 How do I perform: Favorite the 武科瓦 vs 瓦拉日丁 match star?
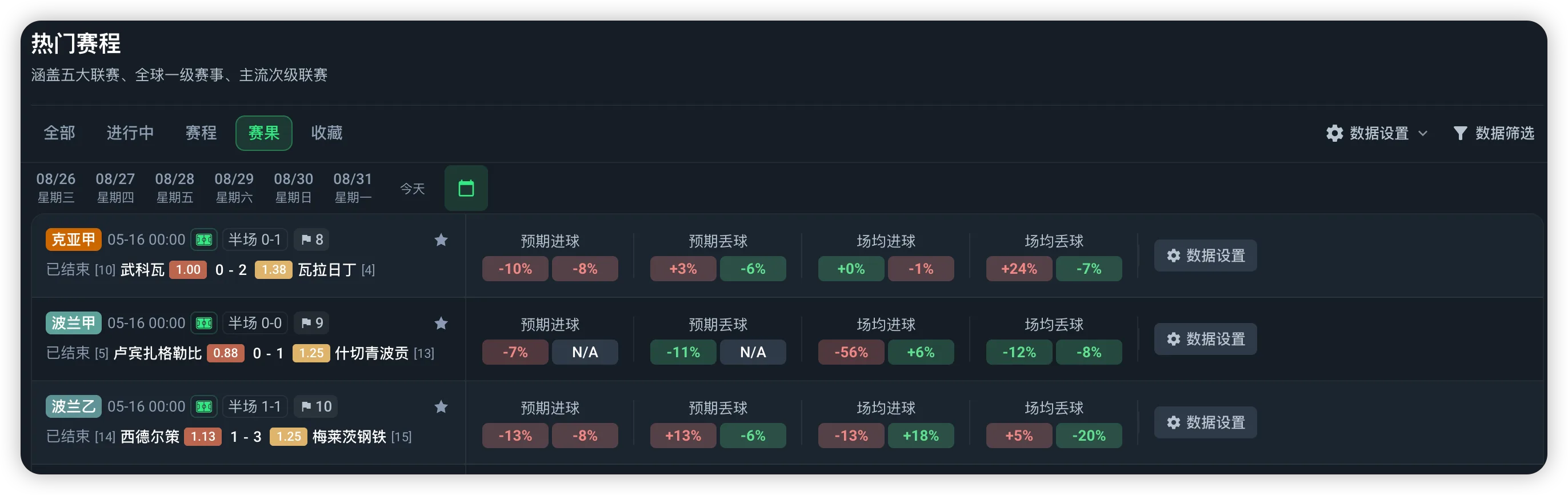coord(441,240)
